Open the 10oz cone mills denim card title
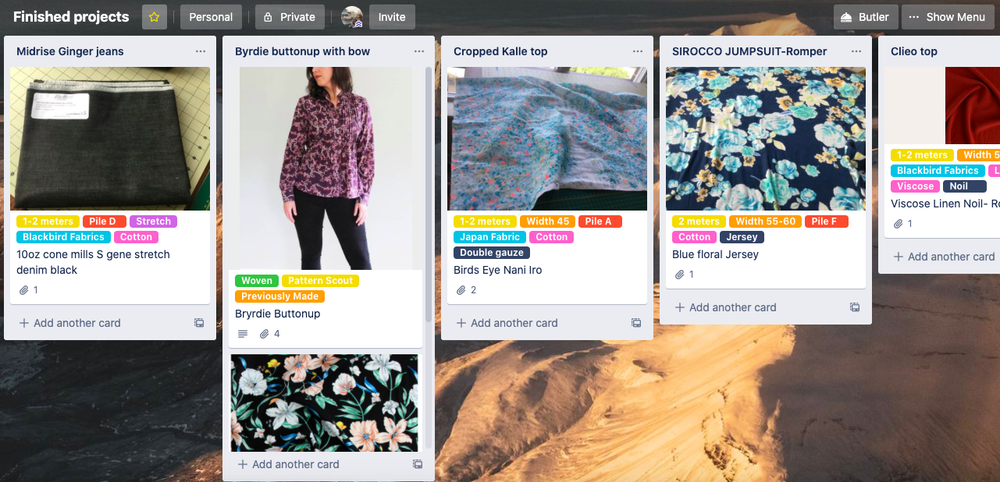This screenshot has width=1000, height=482. (x=93, y=262)
